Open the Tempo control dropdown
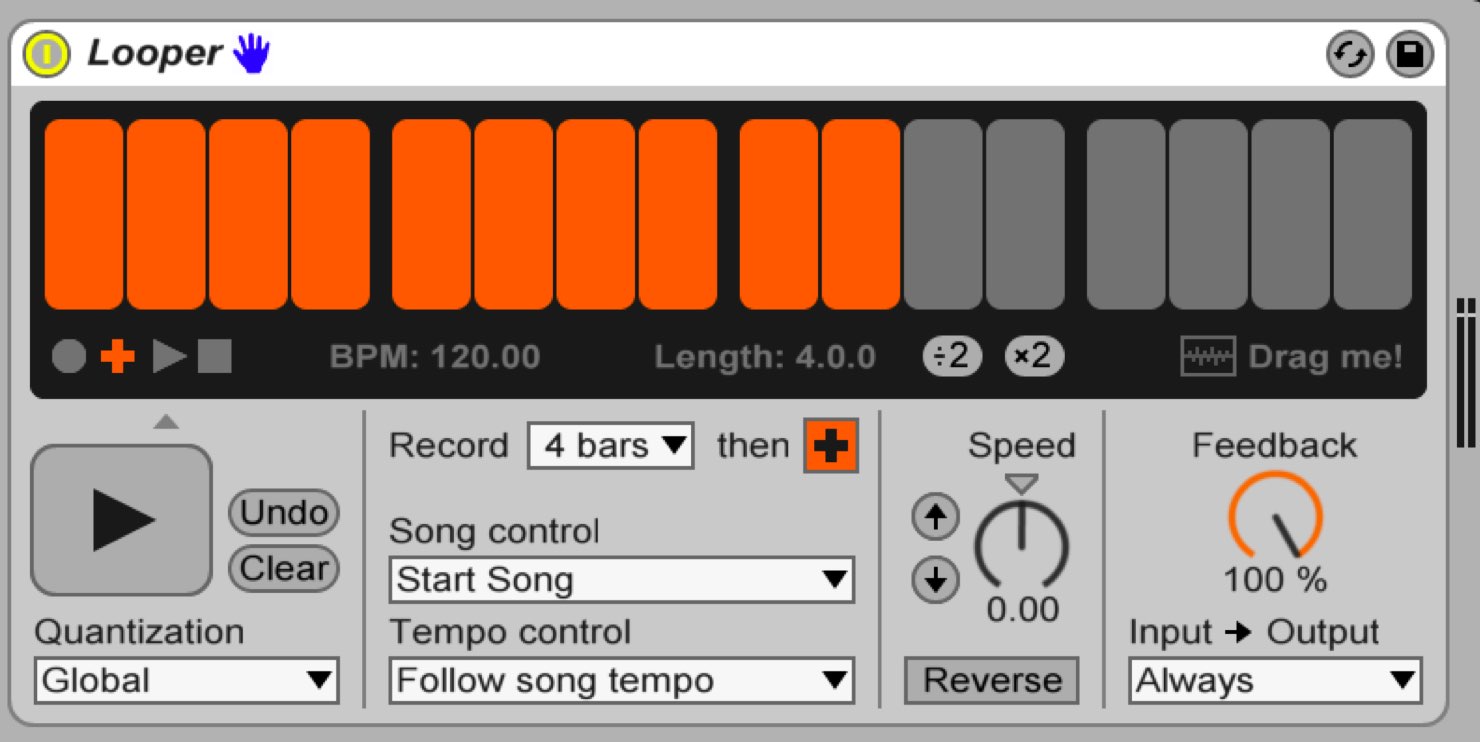 (621, 681)
